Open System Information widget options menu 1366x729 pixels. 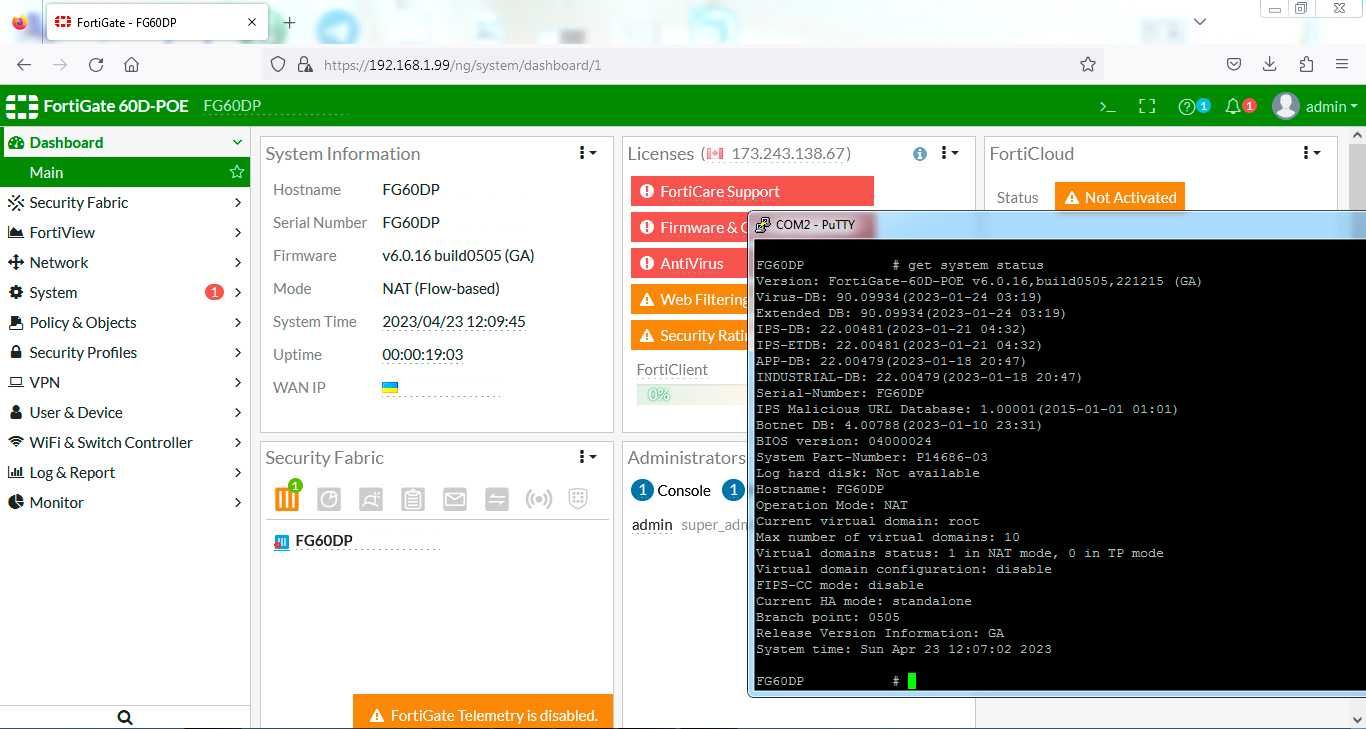(587, 153)
